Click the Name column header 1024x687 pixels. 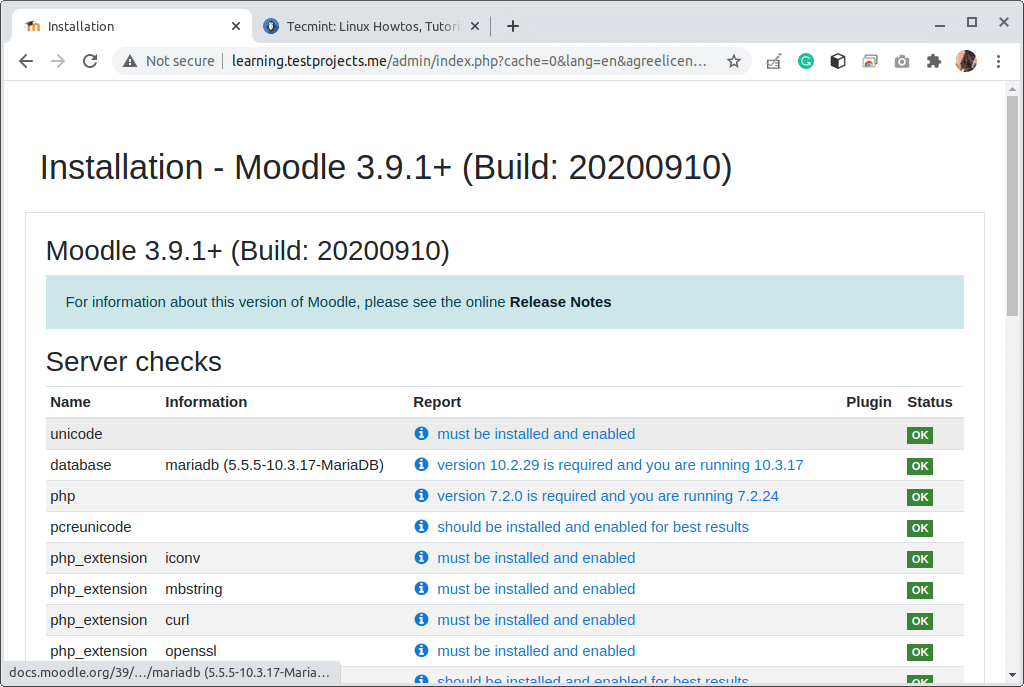click(x=71, y=402)
